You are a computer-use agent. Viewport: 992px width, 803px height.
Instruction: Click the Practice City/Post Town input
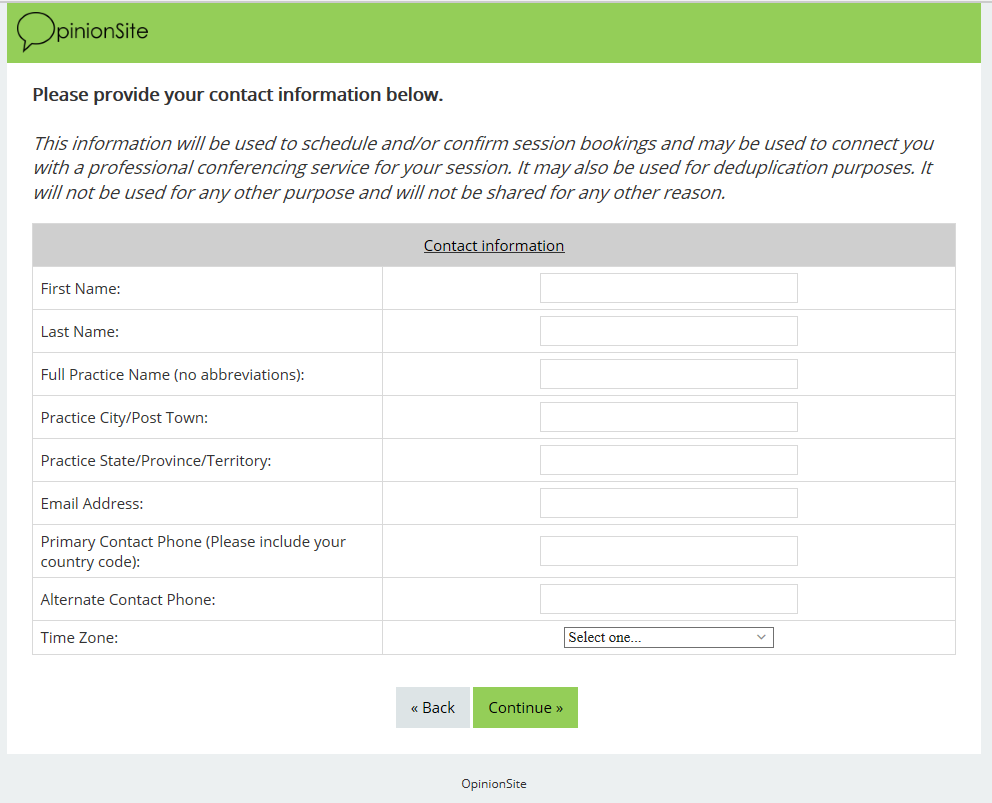tap(668, 417)
